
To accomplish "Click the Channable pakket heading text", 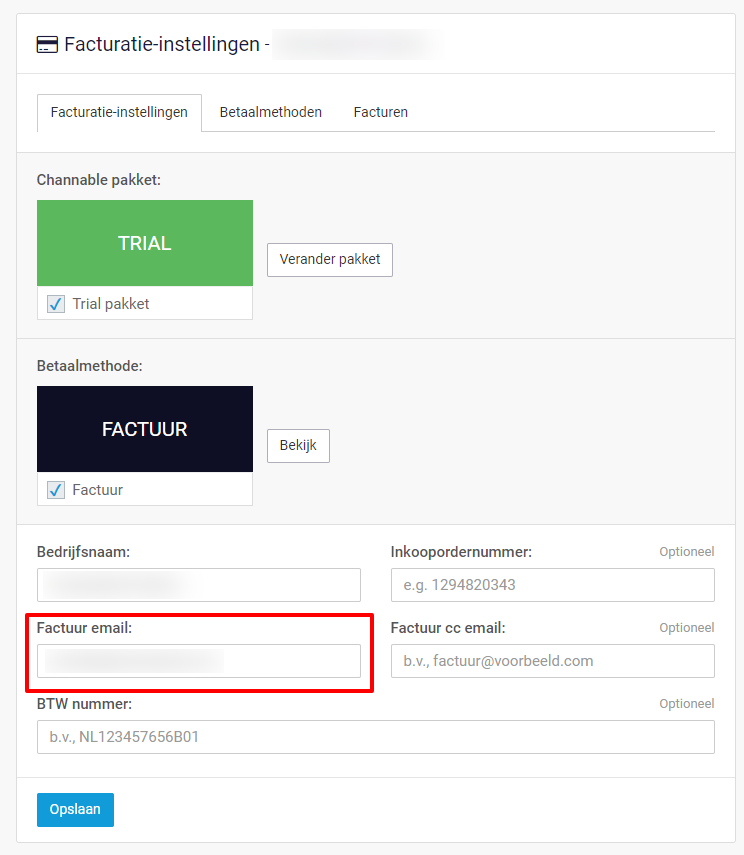I will [99, 180].
